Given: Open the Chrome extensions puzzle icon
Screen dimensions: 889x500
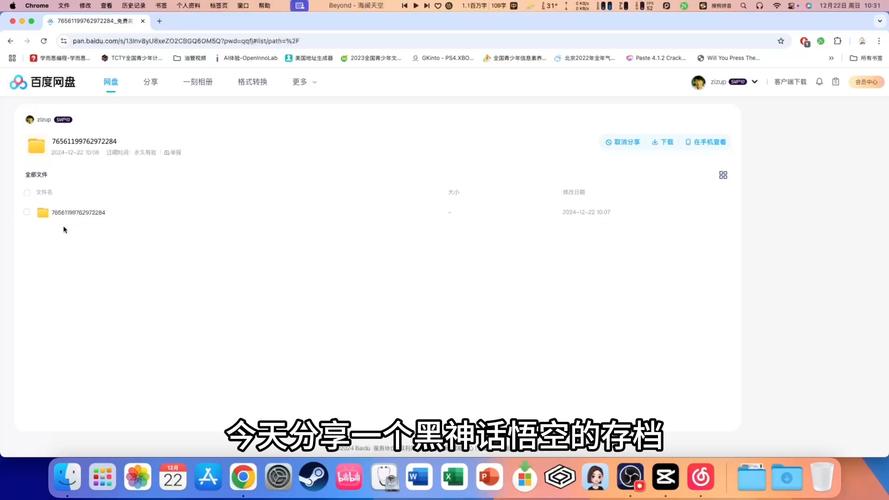Looking at the screenshot, I should [x=837, y=41].
